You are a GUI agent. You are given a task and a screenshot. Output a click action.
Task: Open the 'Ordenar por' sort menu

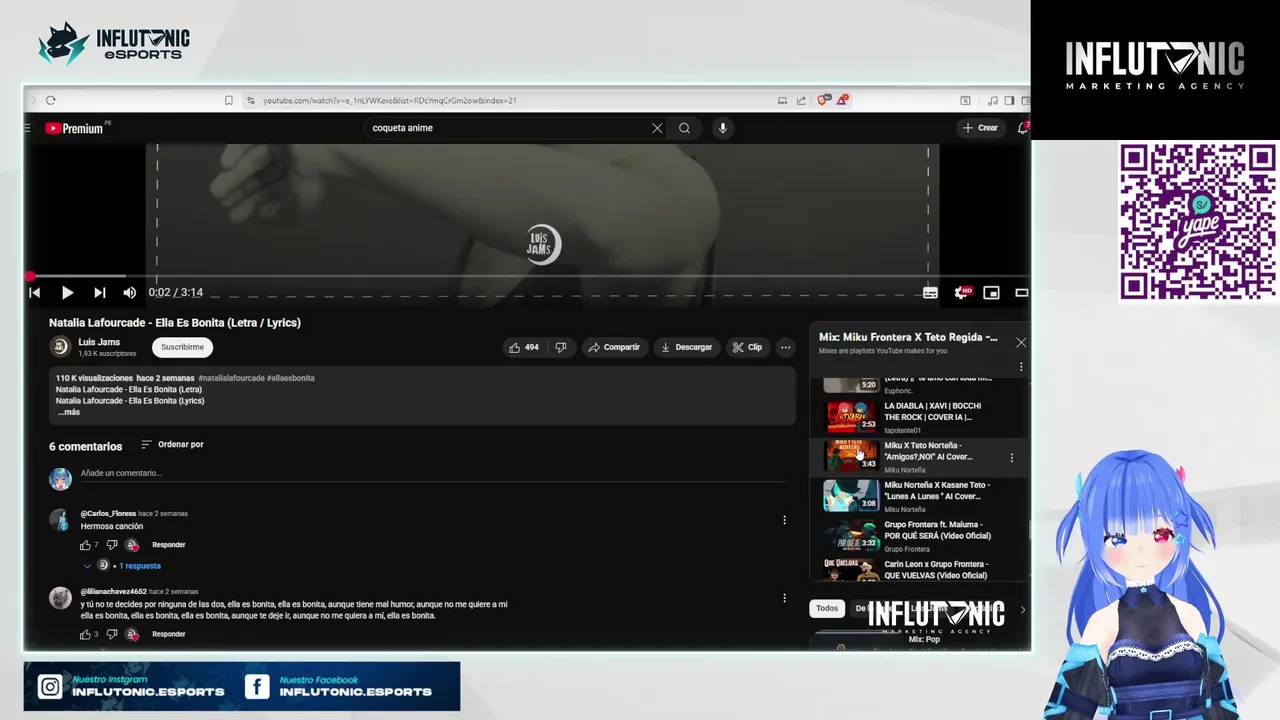[x=172, y=444]
